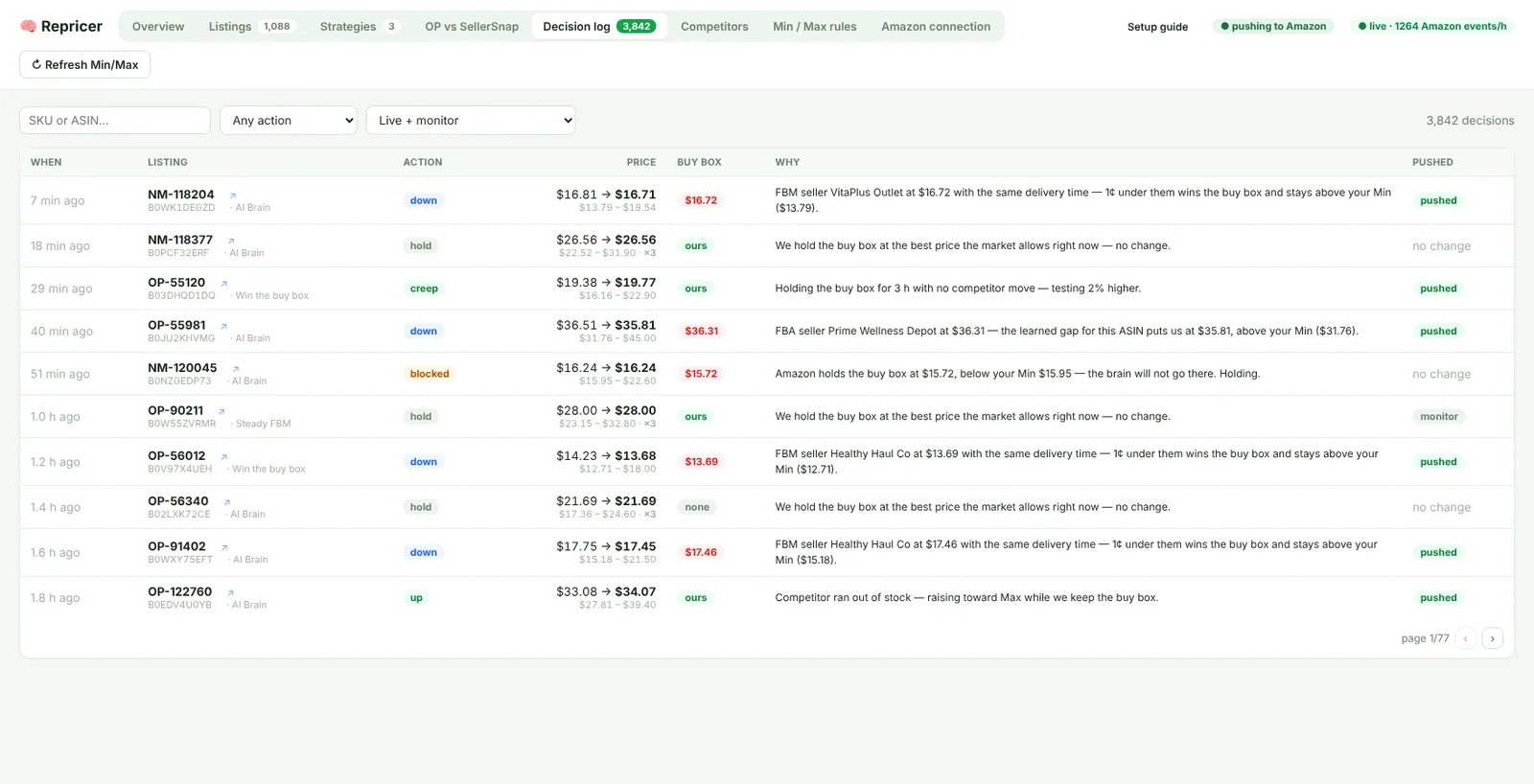
Task: Click the page 1/77 indicator
Action: click(x=1425, y=638)
